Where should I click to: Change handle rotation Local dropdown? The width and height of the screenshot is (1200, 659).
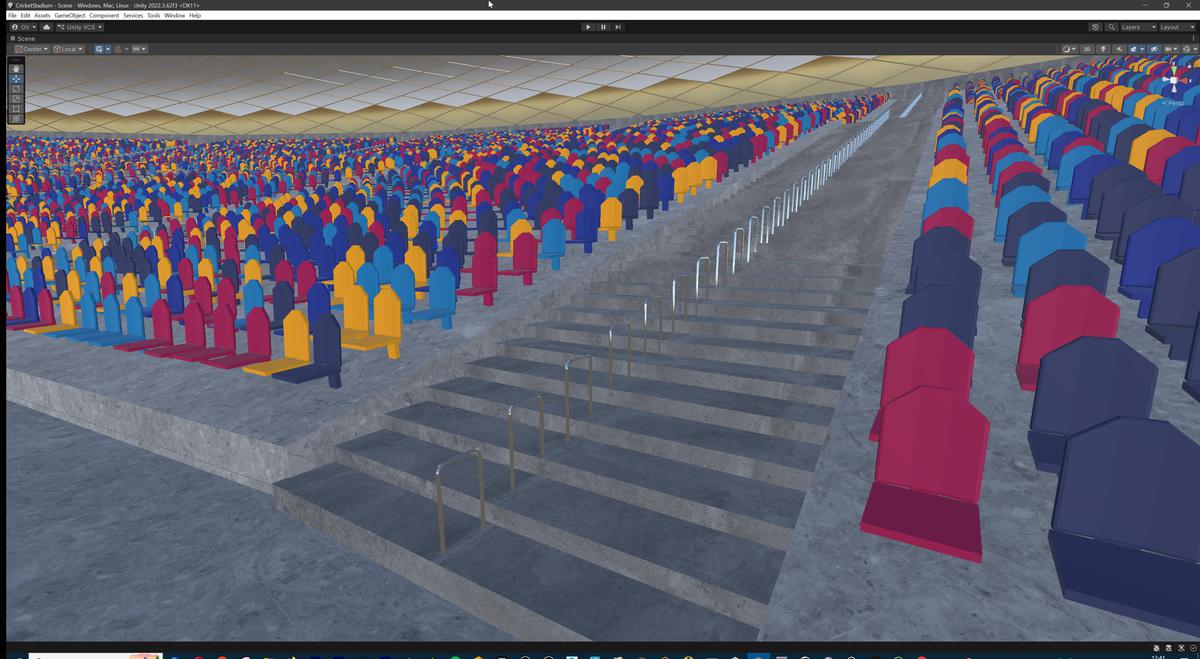coord(68,49)
